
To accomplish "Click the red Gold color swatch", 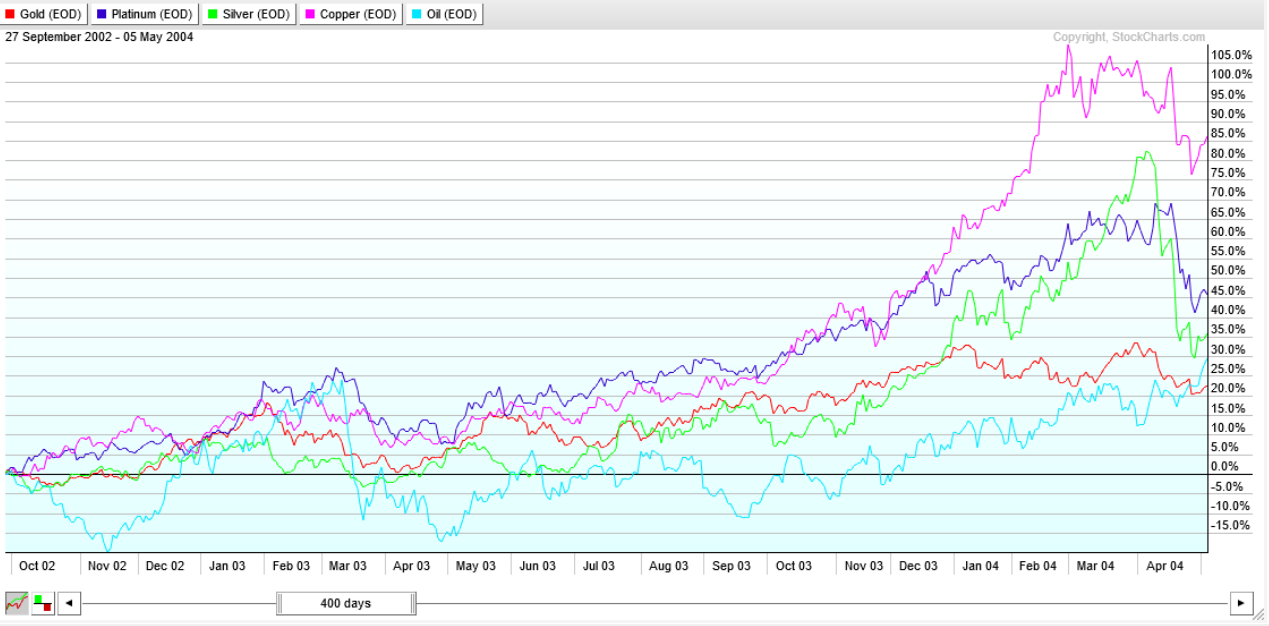I will [x=10, y=14].
